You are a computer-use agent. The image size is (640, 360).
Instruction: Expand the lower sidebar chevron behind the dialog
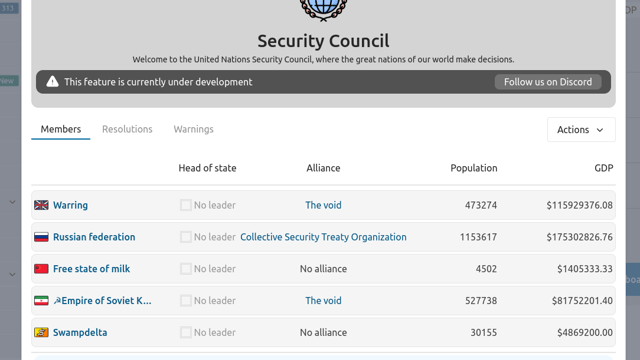click(12, 274)
